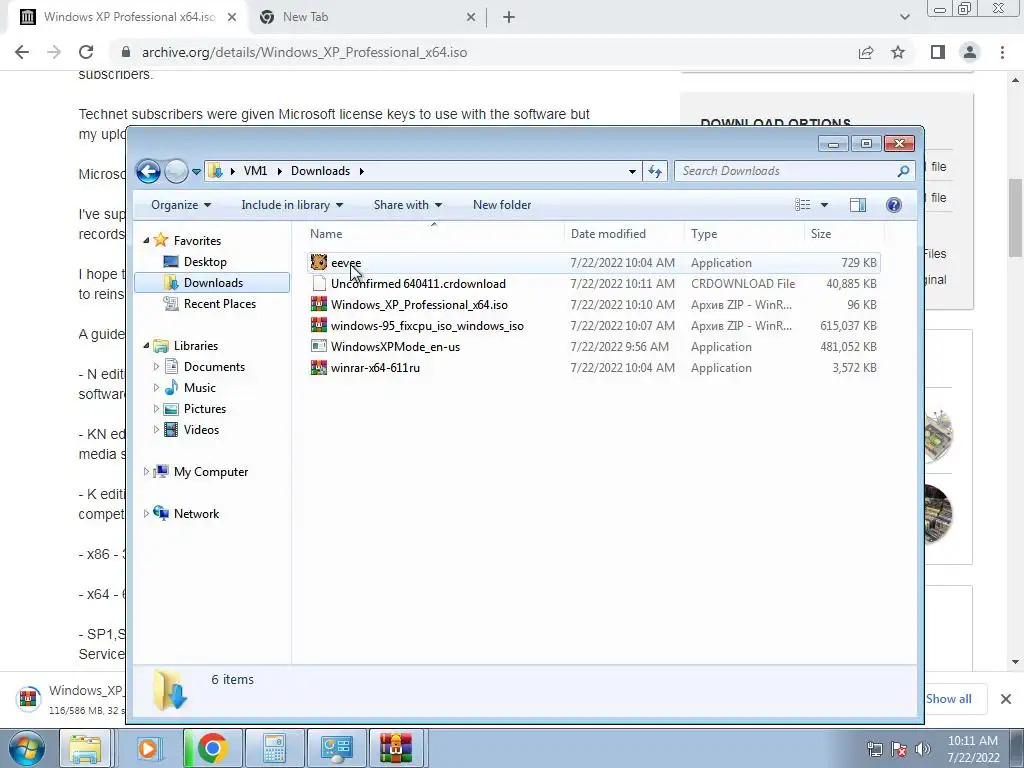1024x768 pixels.
Task: Open Chrome tab search dropdown
Action: [904, 17]
